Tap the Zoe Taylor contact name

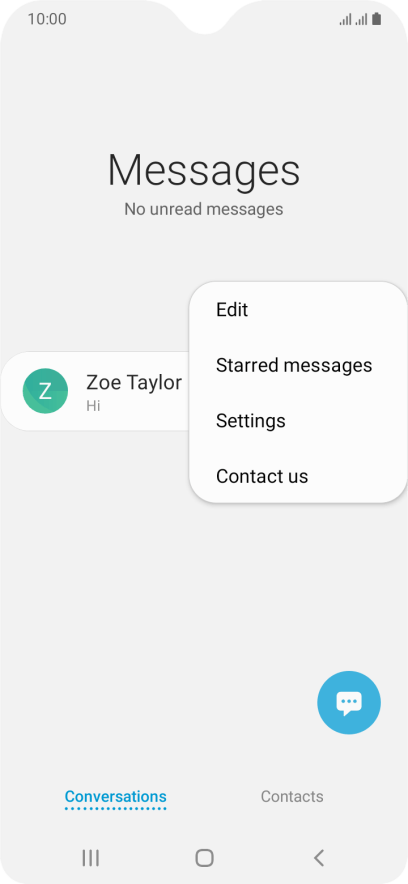(134, 382)
